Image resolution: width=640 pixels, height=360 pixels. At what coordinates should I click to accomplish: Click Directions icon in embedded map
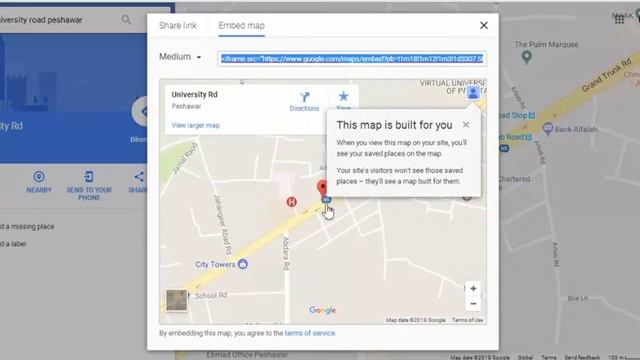click(304, 97)
